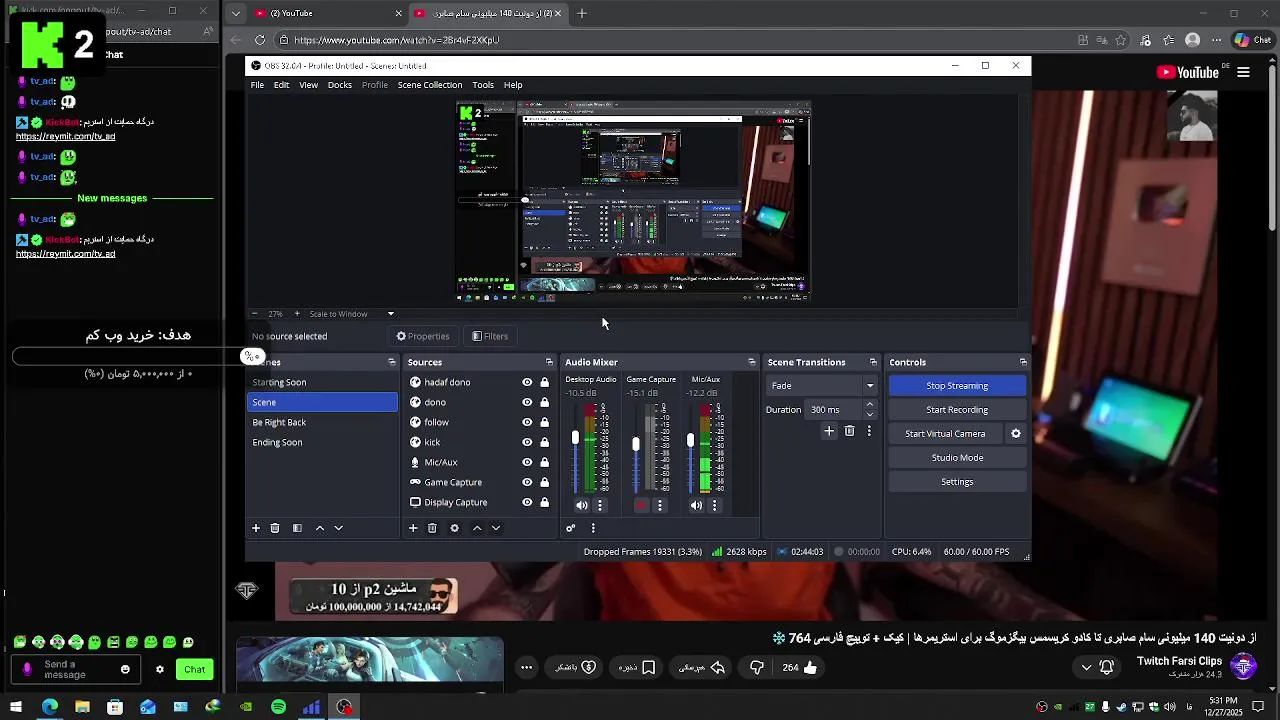Open the OBS Edit menu
This screenshot has width=1280, height=720.
click(x=282, y=85)
